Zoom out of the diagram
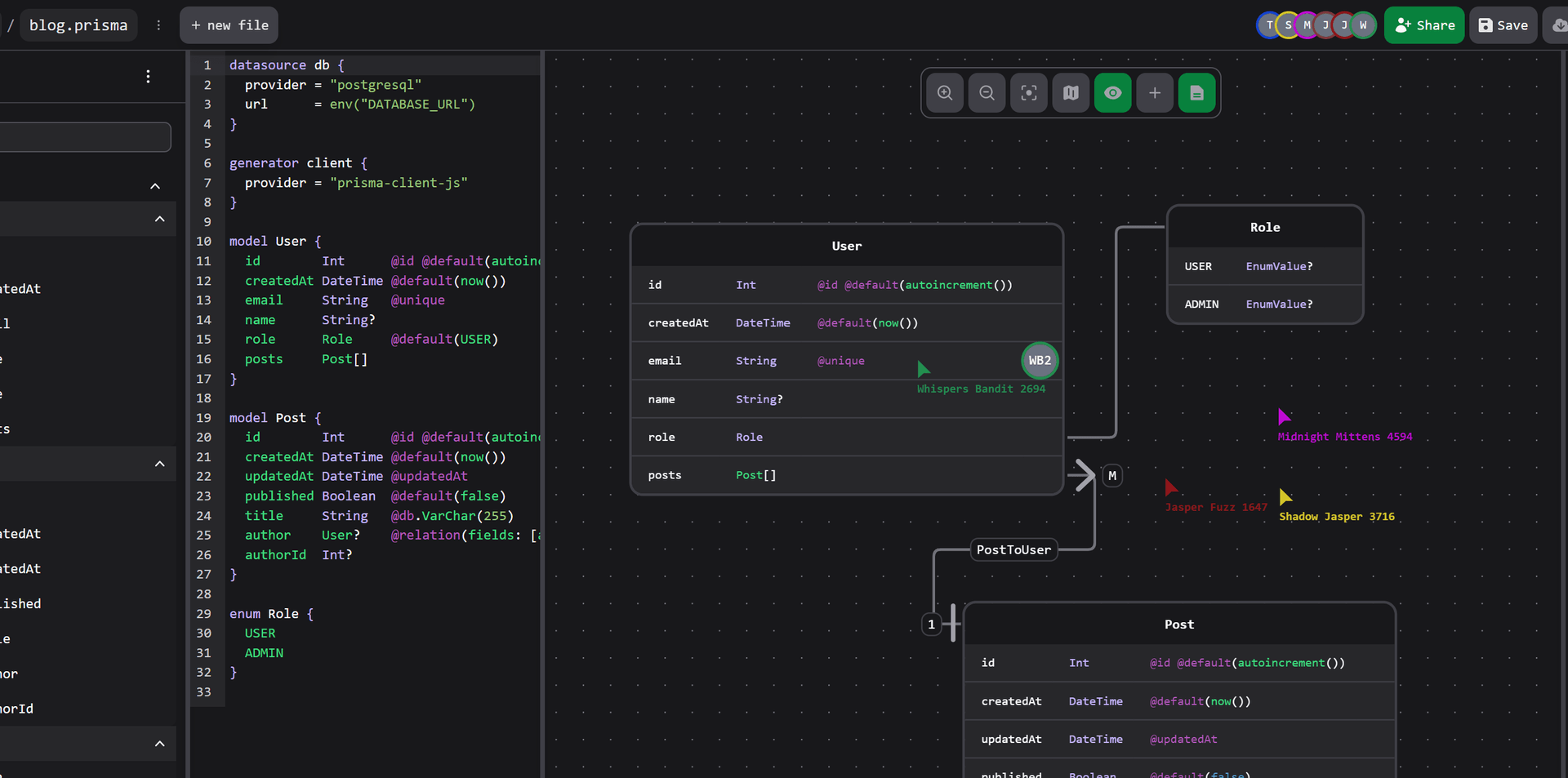 (x=987, y=93)
